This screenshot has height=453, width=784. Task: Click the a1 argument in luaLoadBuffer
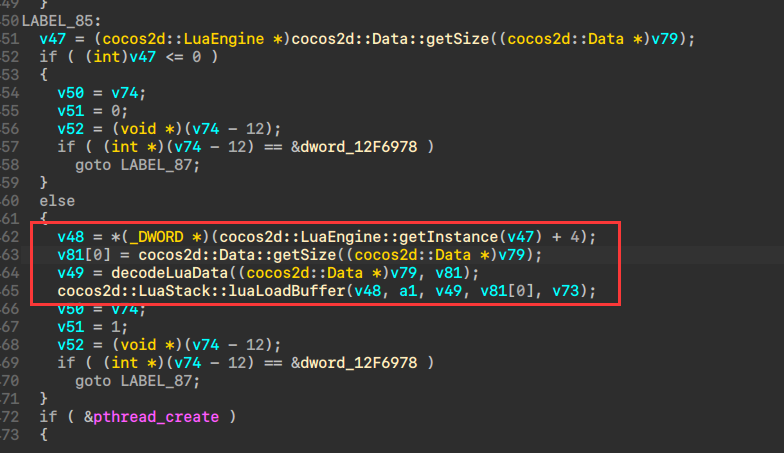click(x=408, y=291)
